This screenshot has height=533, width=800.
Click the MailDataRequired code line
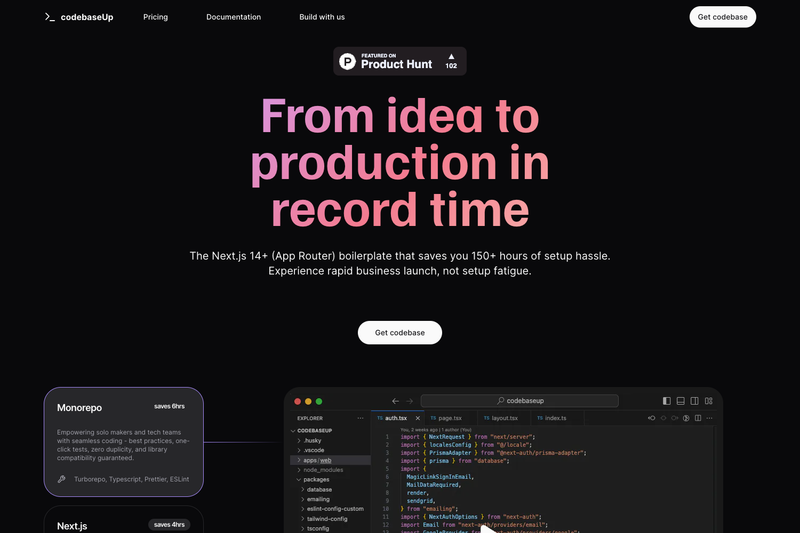pos(434,485)
